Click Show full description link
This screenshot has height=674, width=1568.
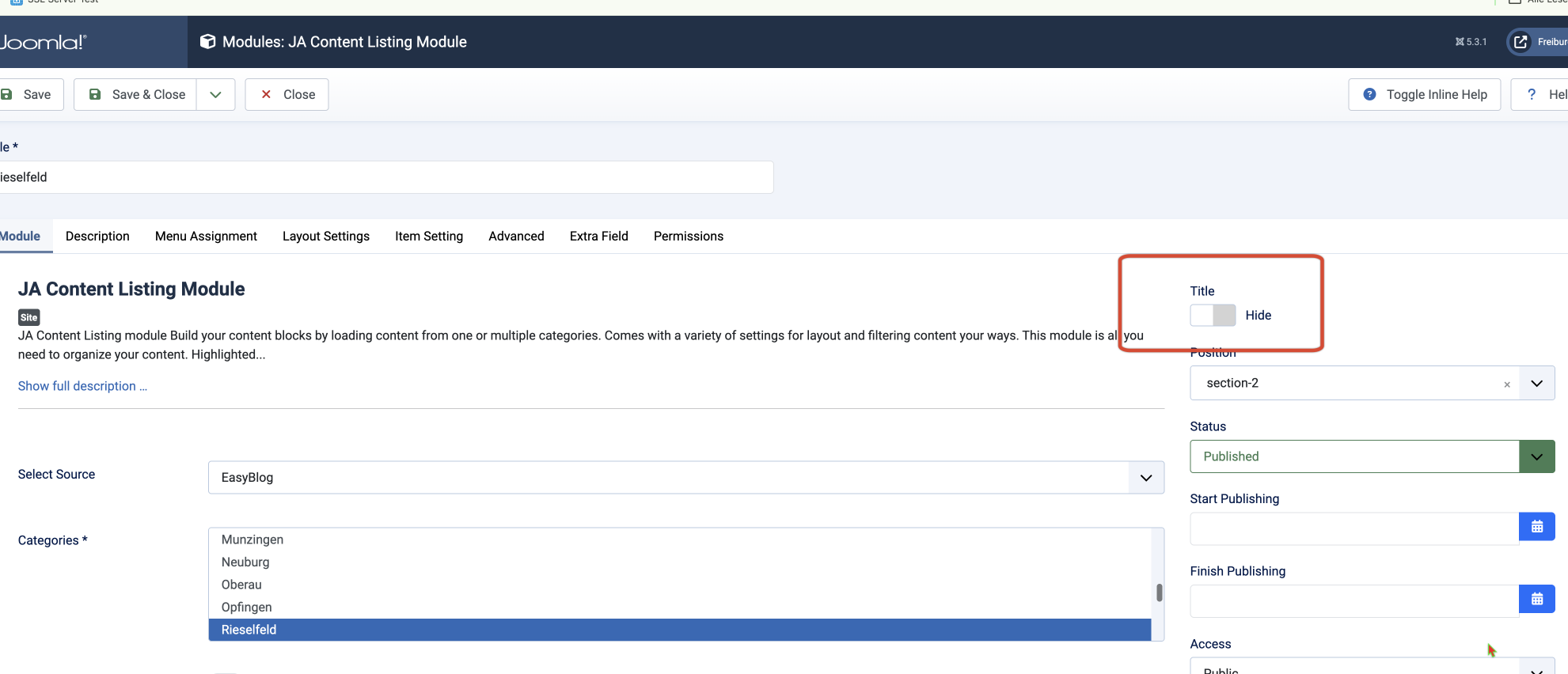(x=82, y=386)
